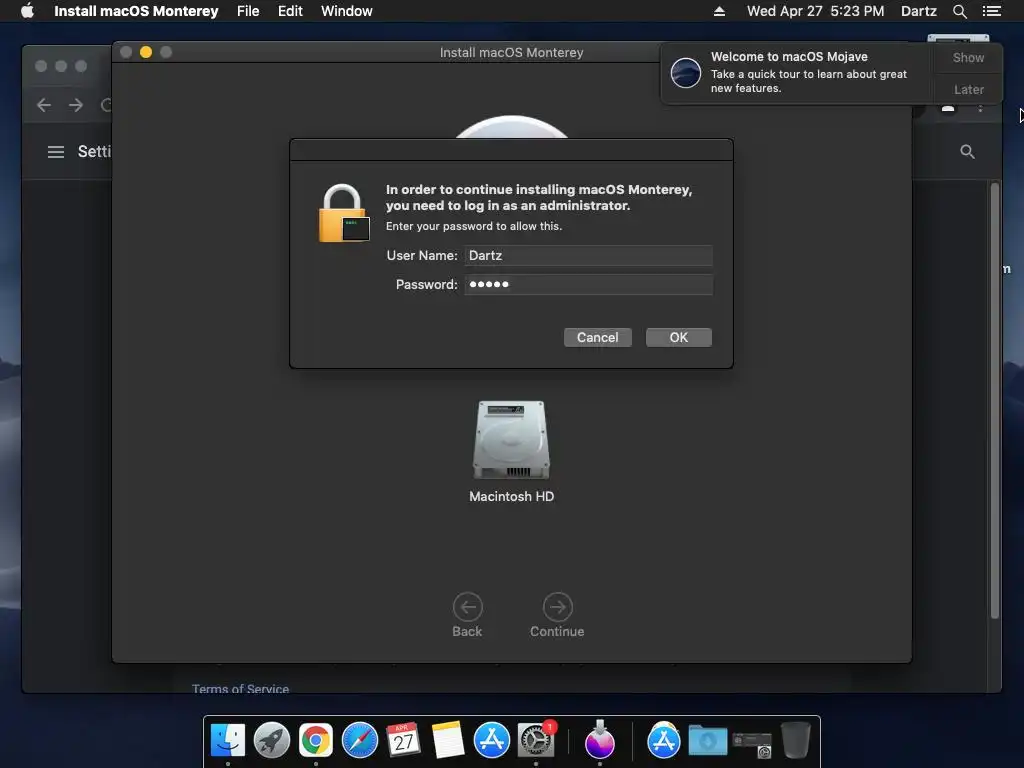
Task: Open the Applications folder in Dock
Action: pos(664,740)
